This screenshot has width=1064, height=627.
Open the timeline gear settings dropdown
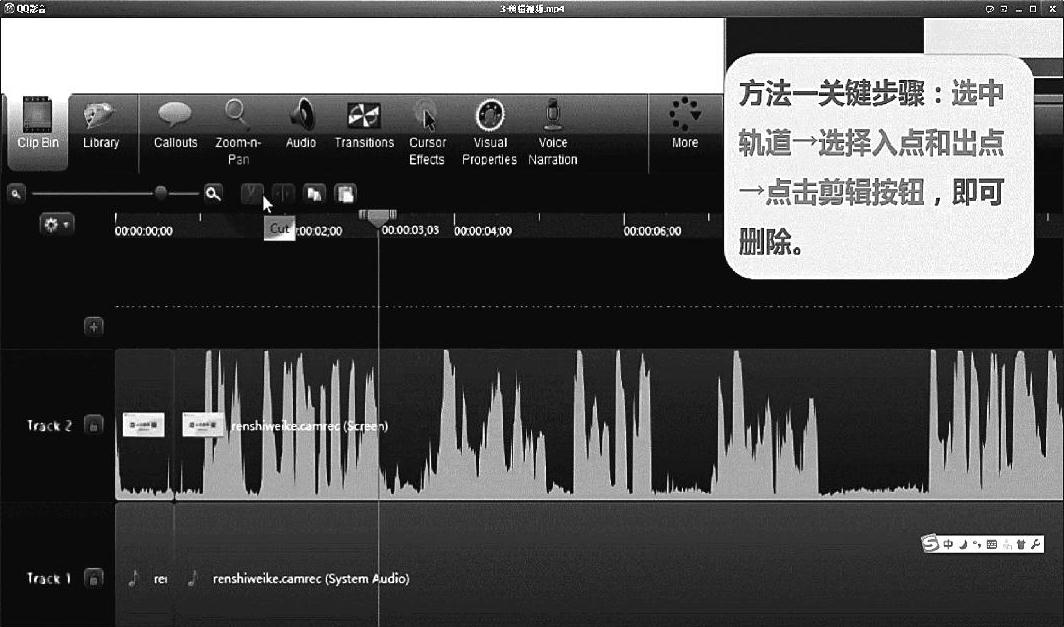[55, 225]
